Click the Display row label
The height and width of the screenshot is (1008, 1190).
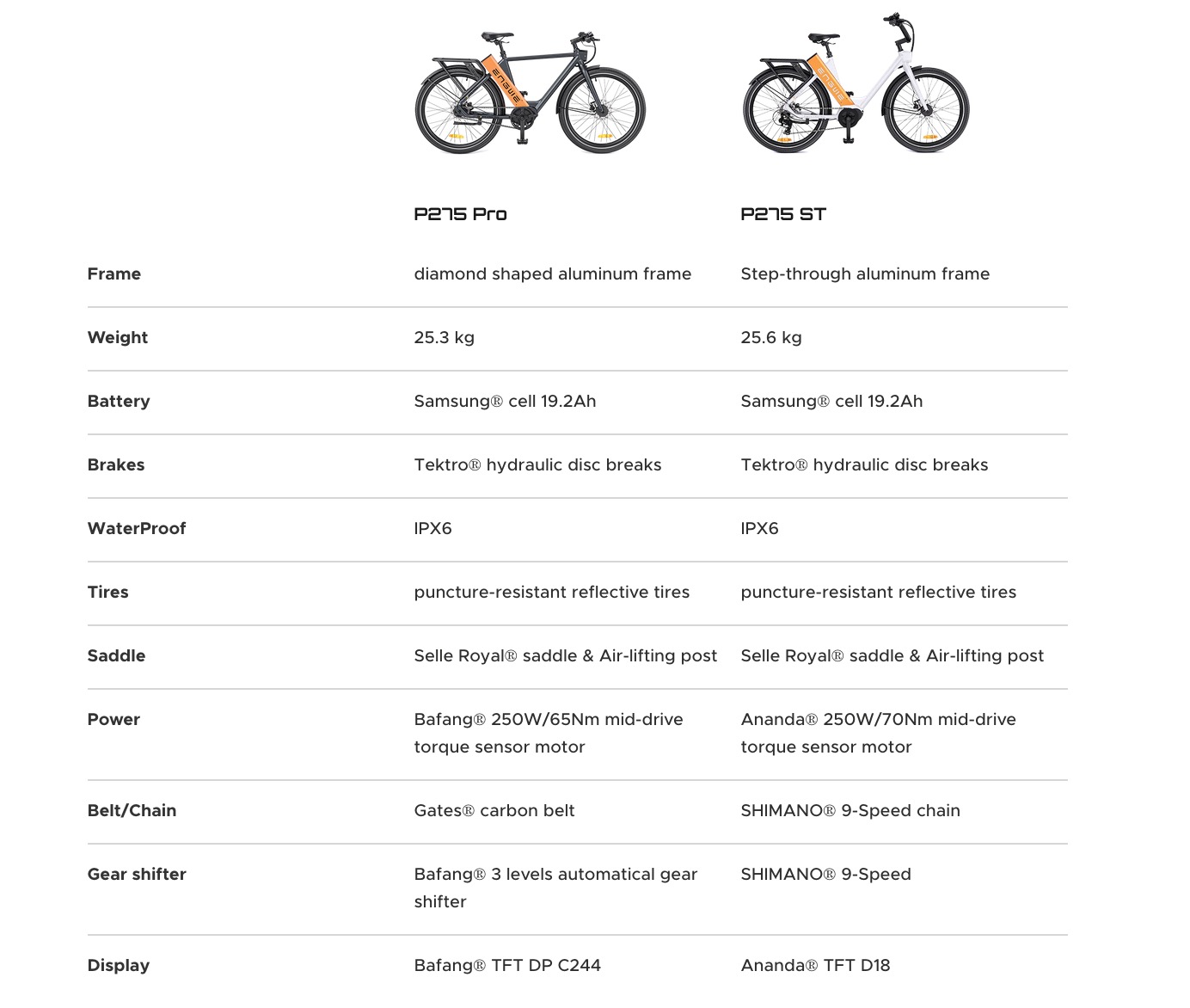pyautogui.click(x=118, y=965)
